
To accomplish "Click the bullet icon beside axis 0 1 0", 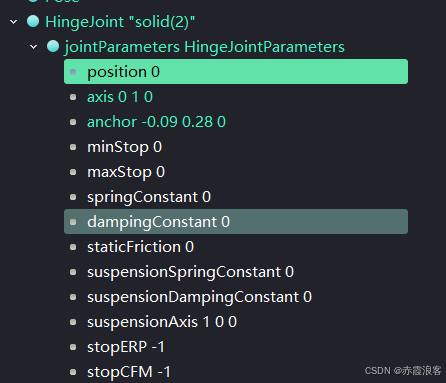I will (73, 97).
